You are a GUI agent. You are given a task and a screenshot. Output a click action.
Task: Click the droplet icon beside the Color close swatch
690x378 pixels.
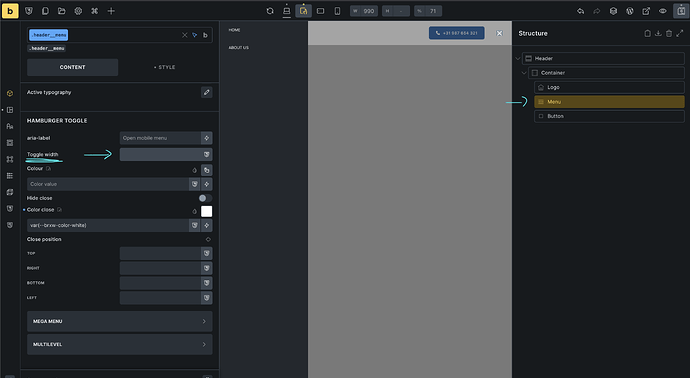(195, 211)
